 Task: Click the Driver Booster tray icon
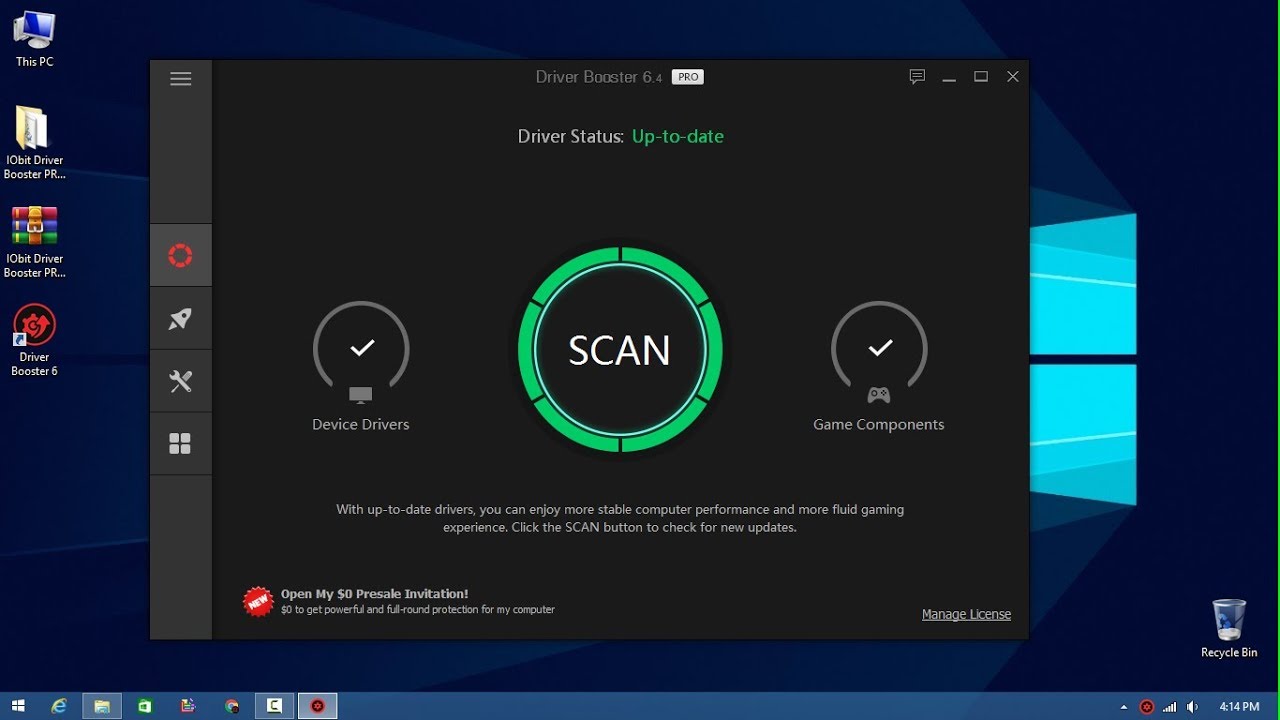coord(1147,707)
